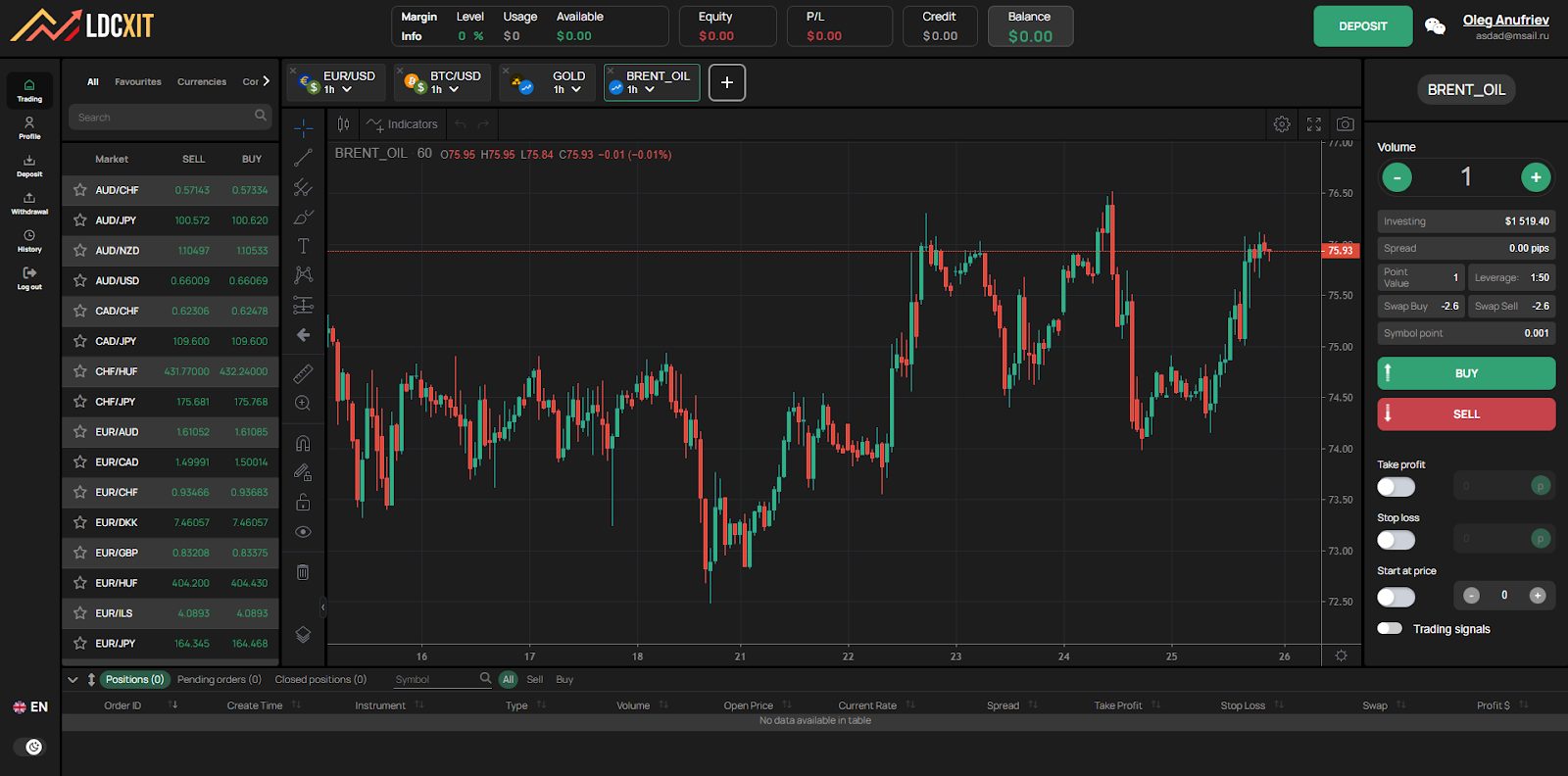Select the chart pattern tool
The width and height of the screenshot is (1568, 776).
tap(304, 275)
